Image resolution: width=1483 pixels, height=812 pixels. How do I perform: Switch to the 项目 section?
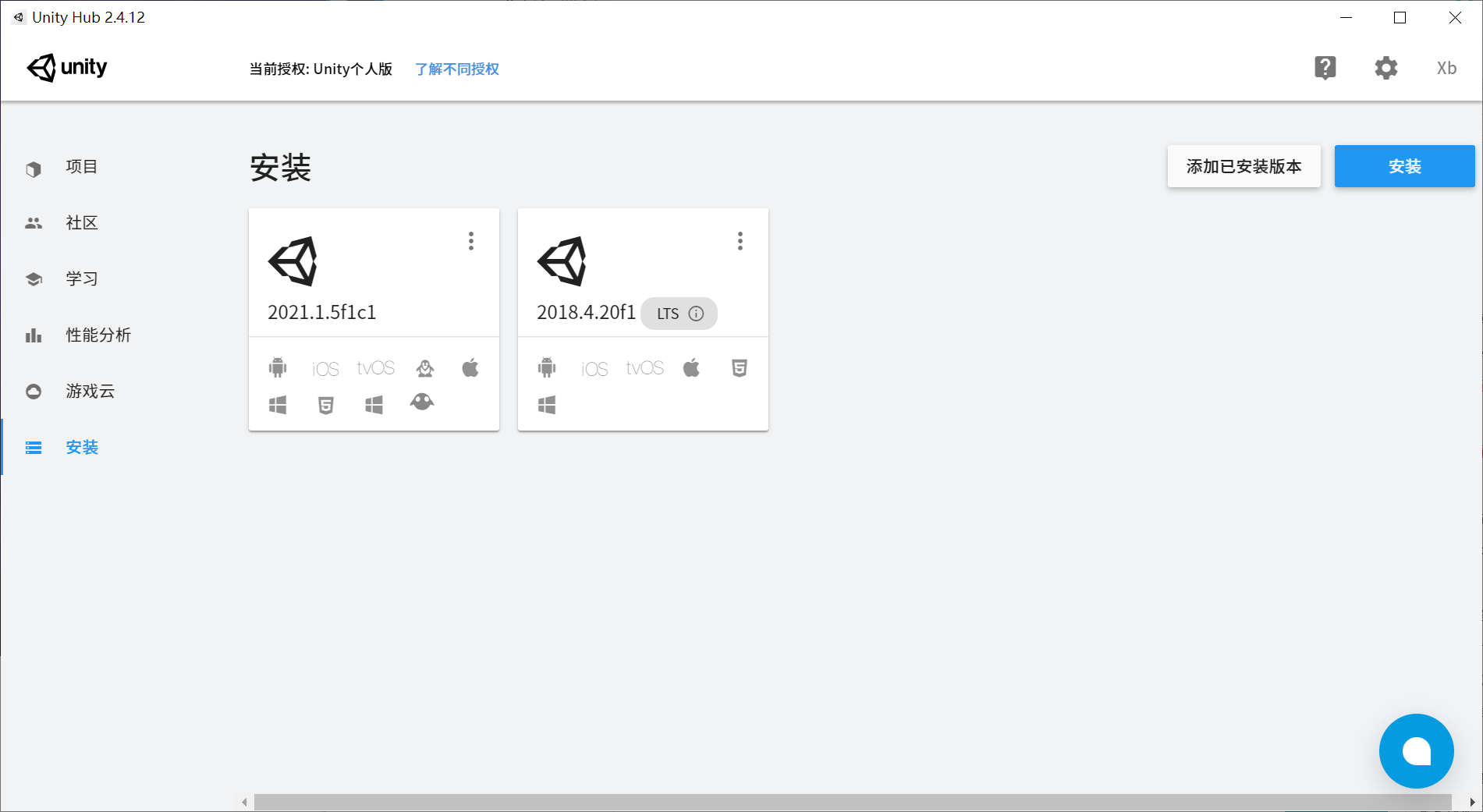click(x=81, y=166)
